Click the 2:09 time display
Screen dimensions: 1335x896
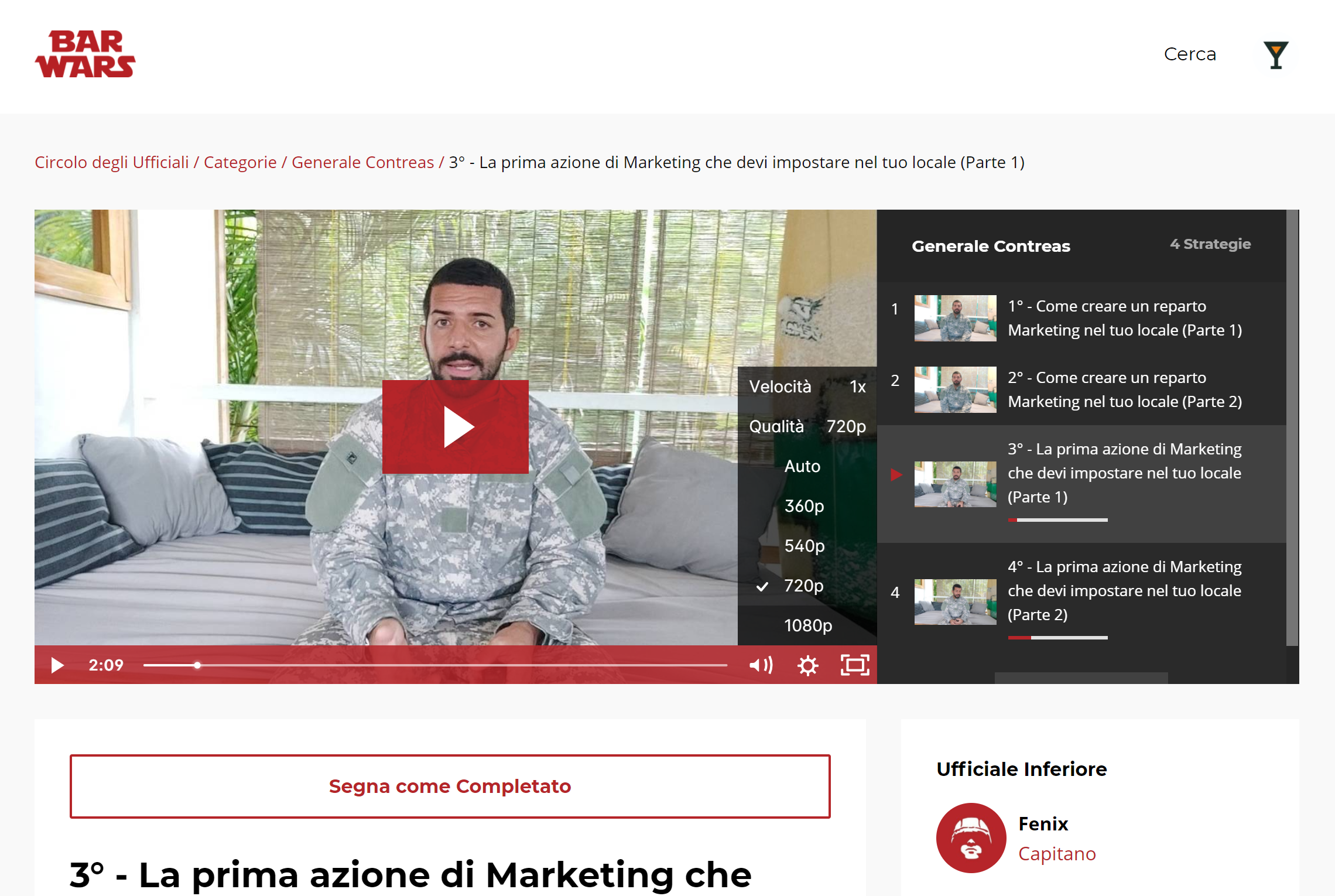pos(106,665)
